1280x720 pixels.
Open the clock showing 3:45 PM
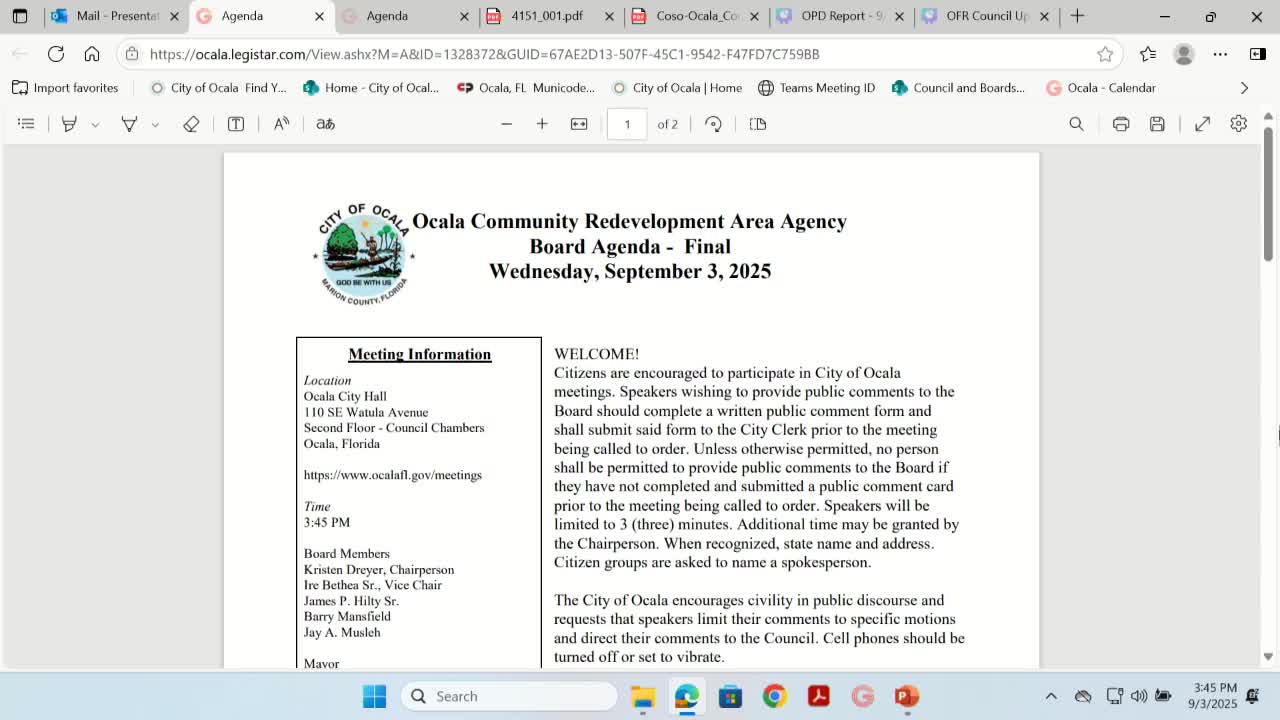click(1215, 696)
